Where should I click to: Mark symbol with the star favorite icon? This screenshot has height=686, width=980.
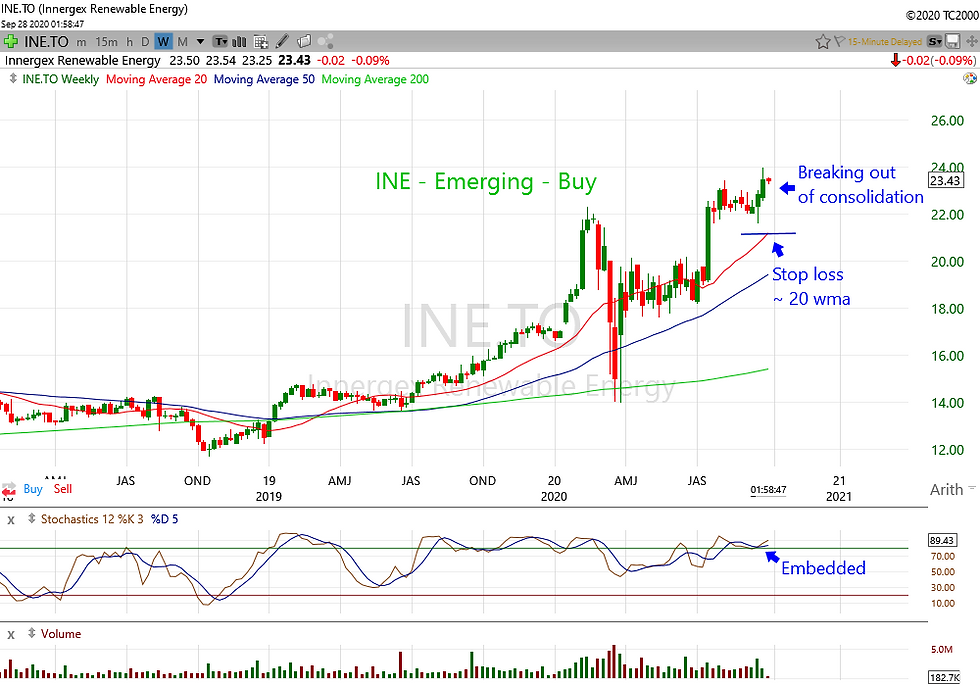[822, 42]
